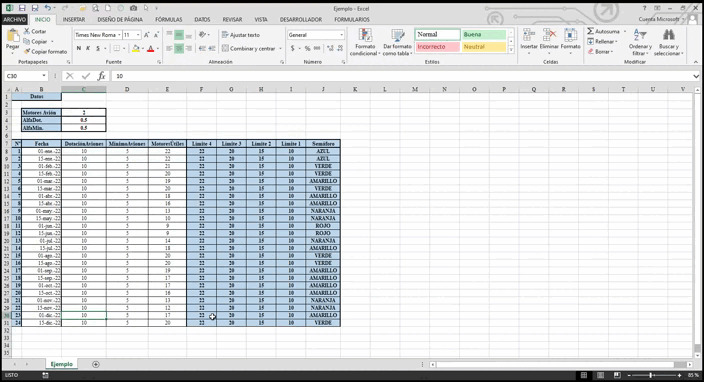
Task: Open Ordenar y filtrar
Action: (640, 42)
